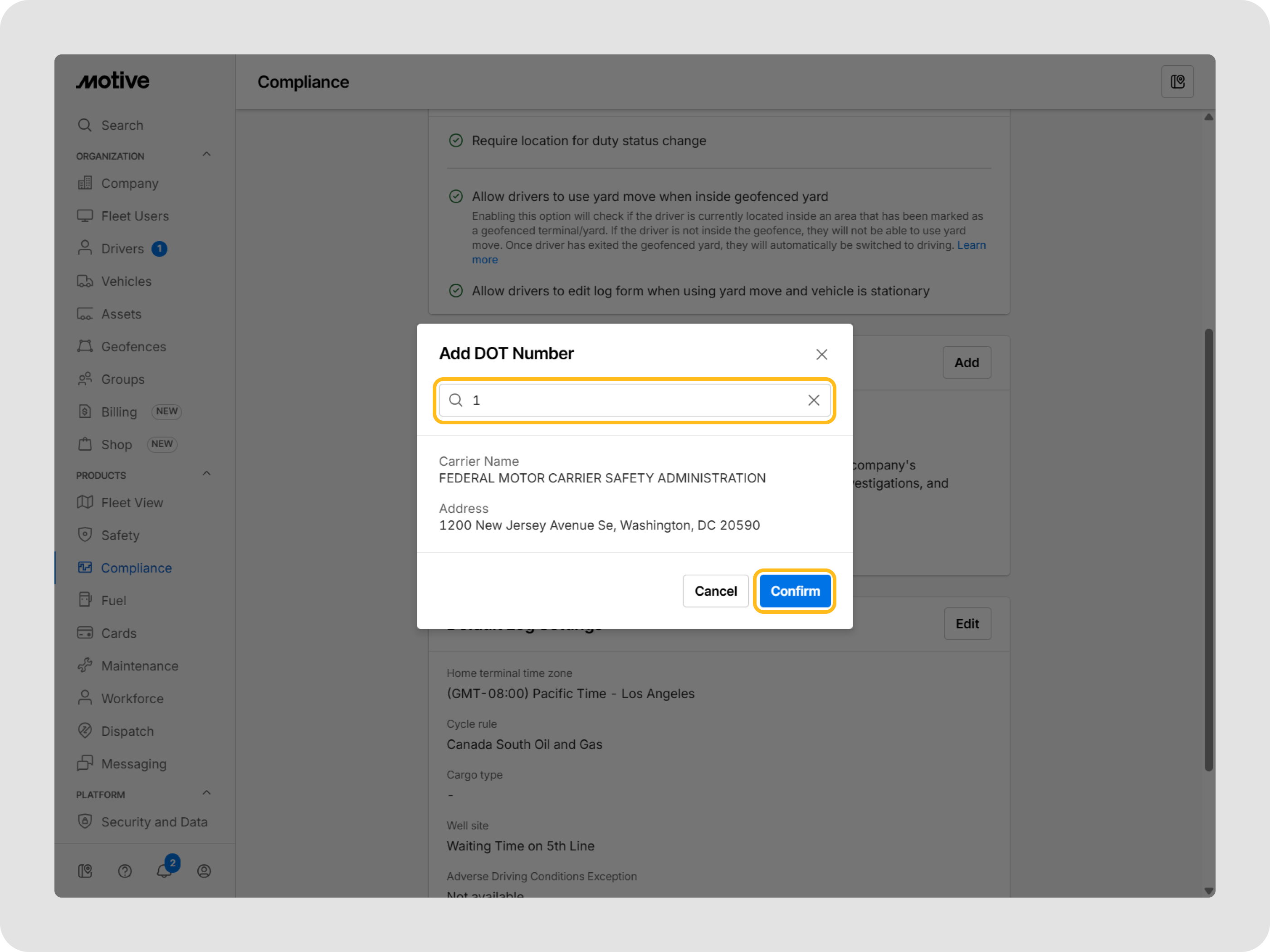Select the Vehicles icon in sidebar

point(86,281)
